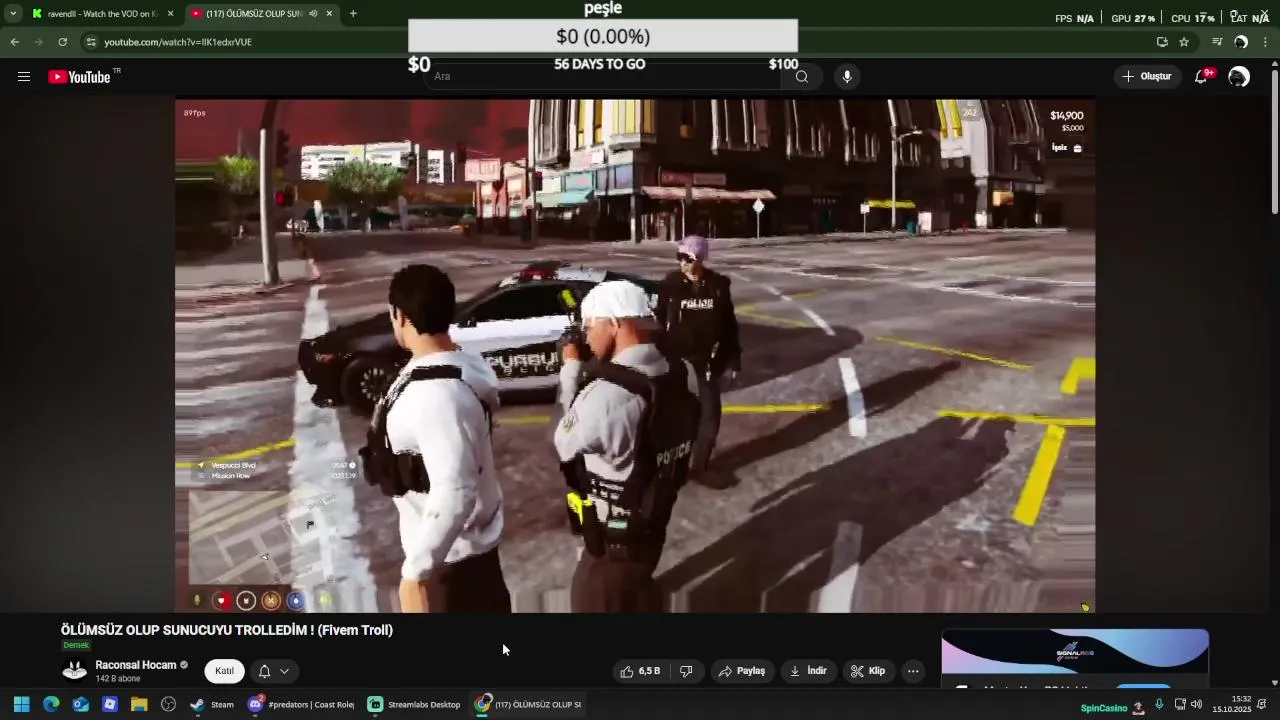Go to the YouTube home logo
This screenshot has width=1280, height=720.
tap(80, 77)
